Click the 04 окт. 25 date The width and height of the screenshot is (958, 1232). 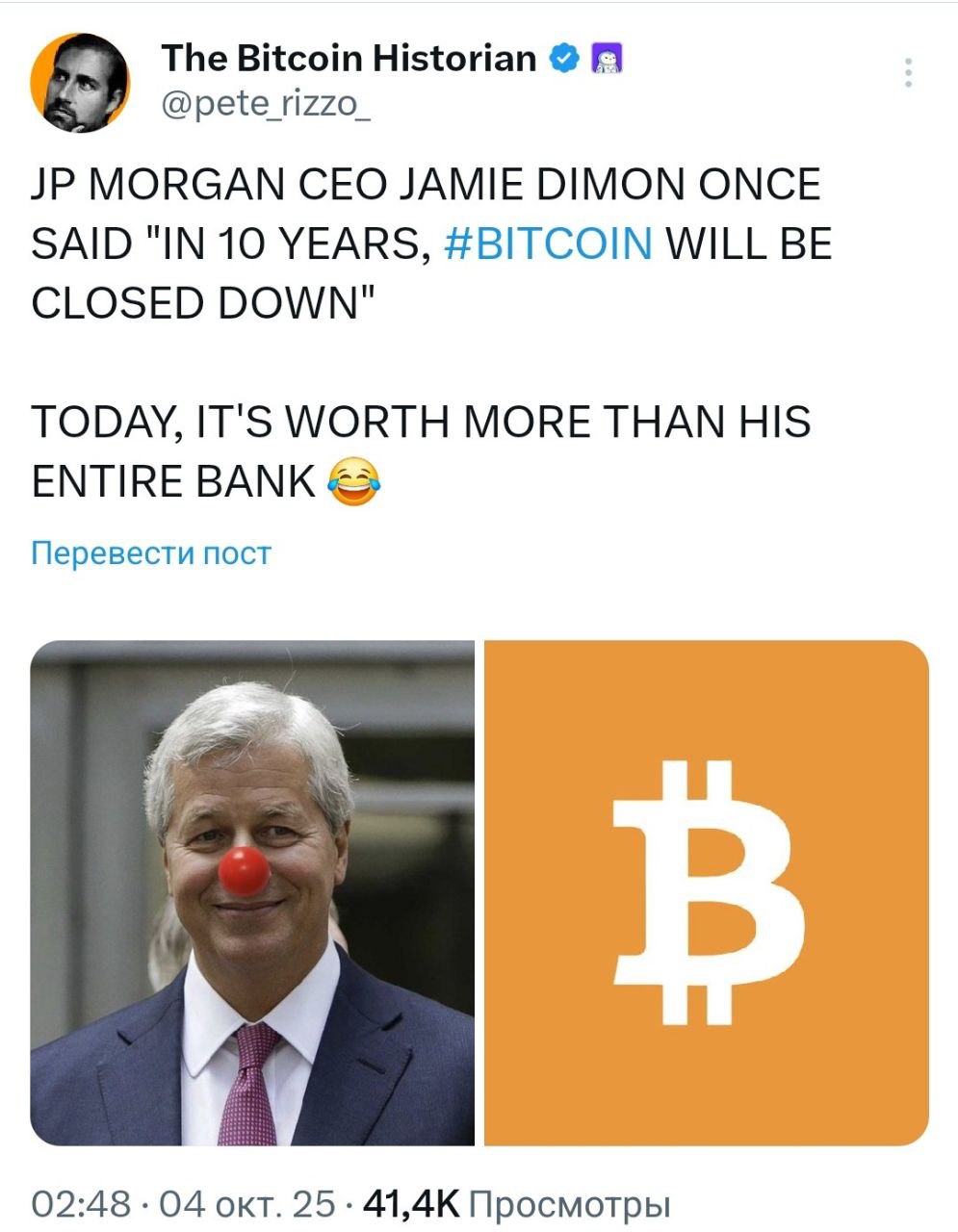tap(247, 1204)
